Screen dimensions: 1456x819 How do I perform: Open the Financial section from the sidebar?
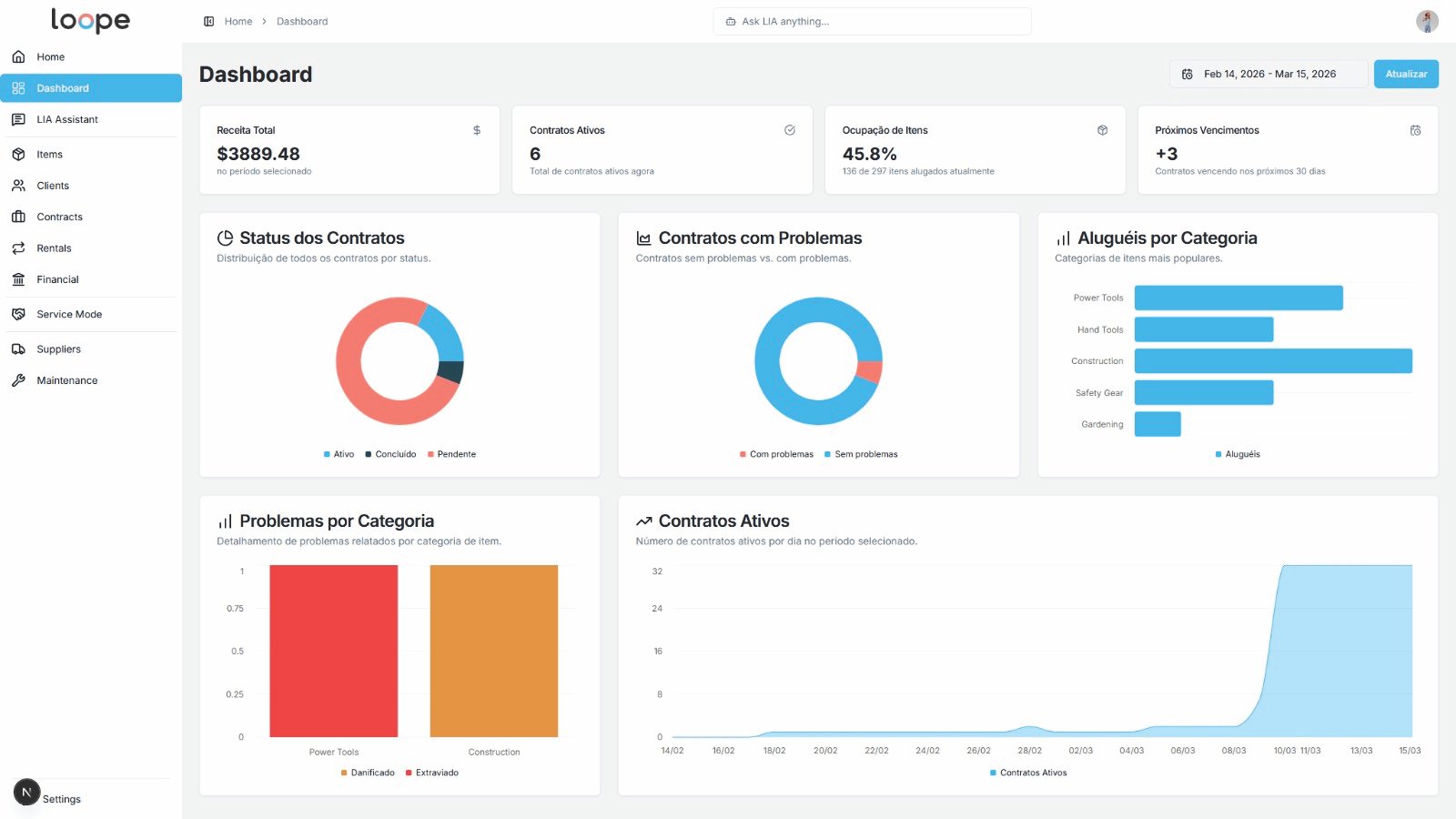(56, 279)
